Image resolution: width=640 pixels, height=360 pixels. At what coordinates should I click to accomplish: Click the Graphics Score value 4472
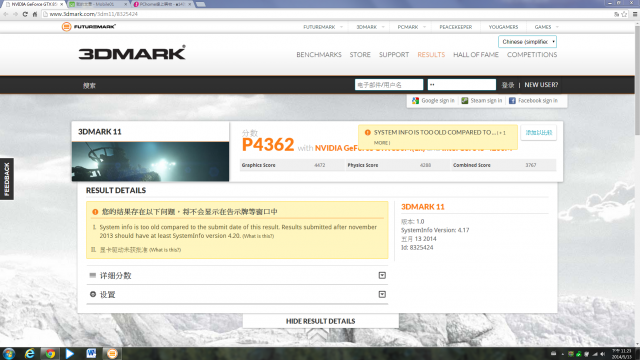pos(320,165)
